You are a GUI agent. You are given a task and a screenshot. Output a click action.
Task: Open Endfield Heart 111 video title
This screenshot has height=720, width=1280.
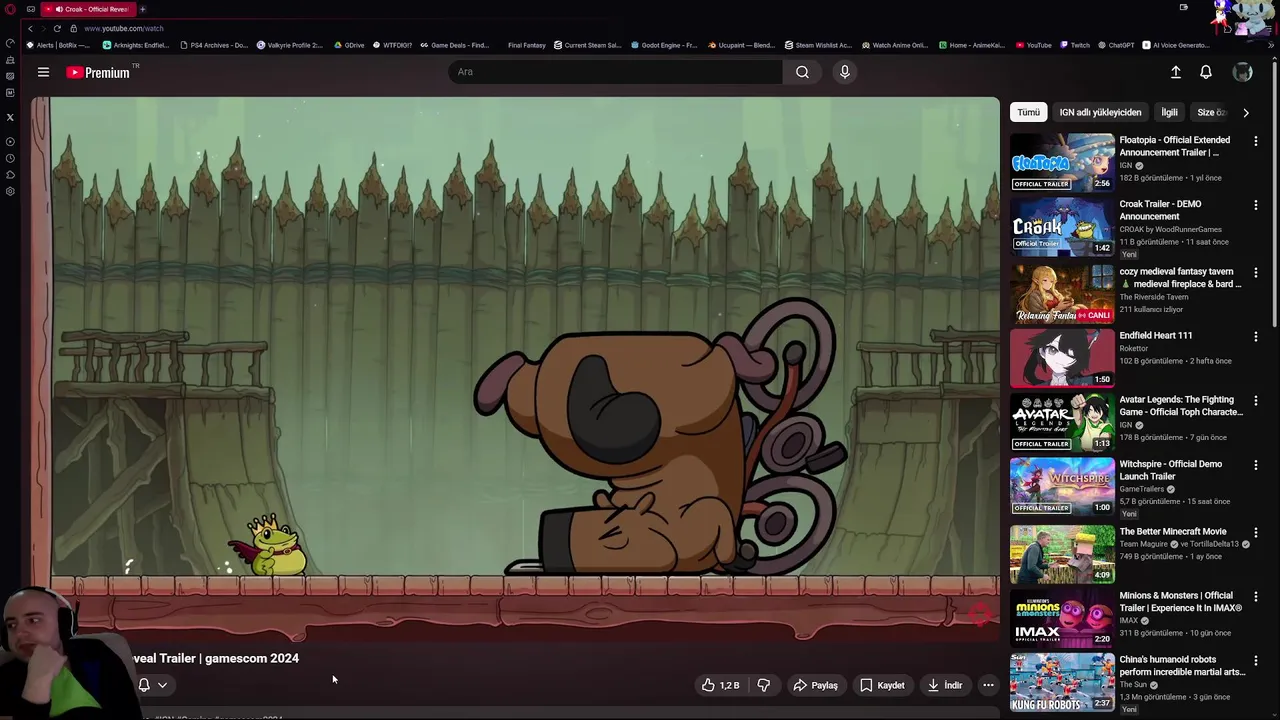(1155, 336)
